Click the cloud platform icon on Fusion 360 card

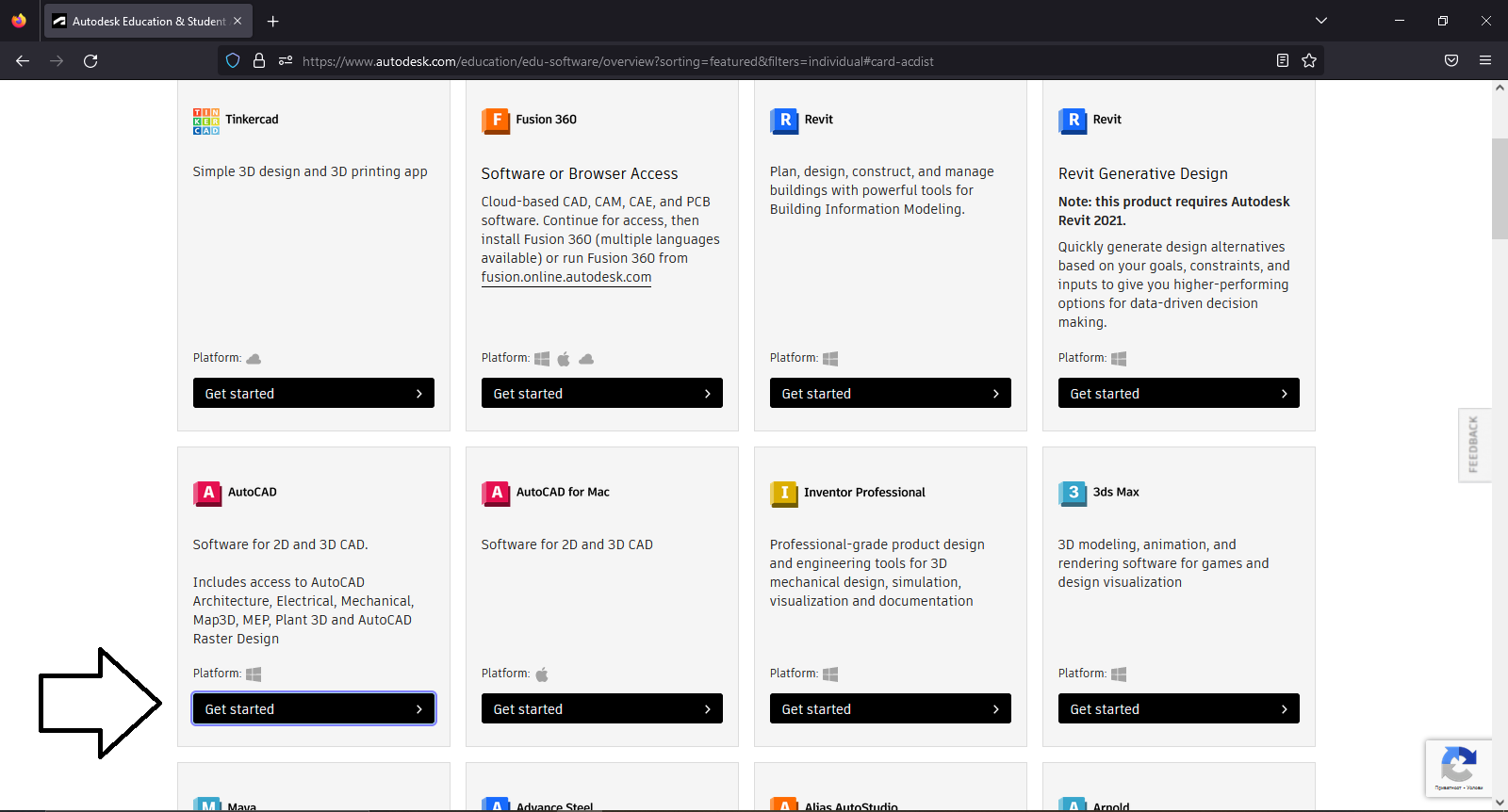pos(586,359)
